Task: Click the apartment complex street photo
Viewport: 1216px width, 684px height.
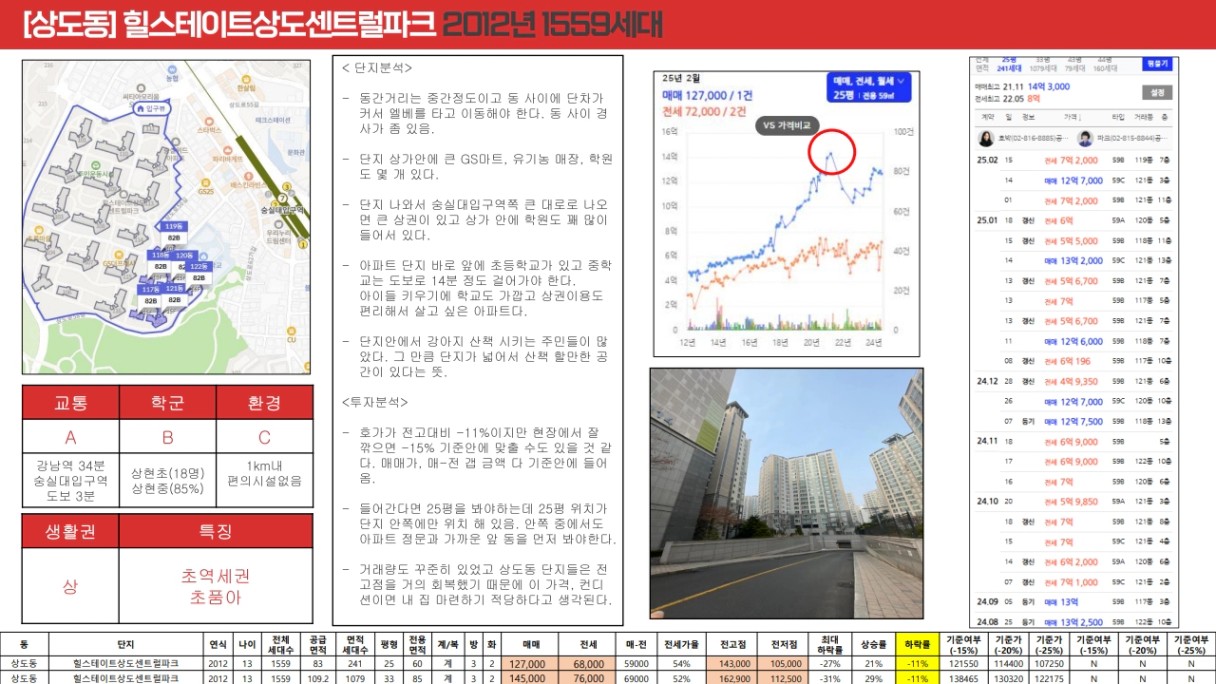Action: [786, 494]
